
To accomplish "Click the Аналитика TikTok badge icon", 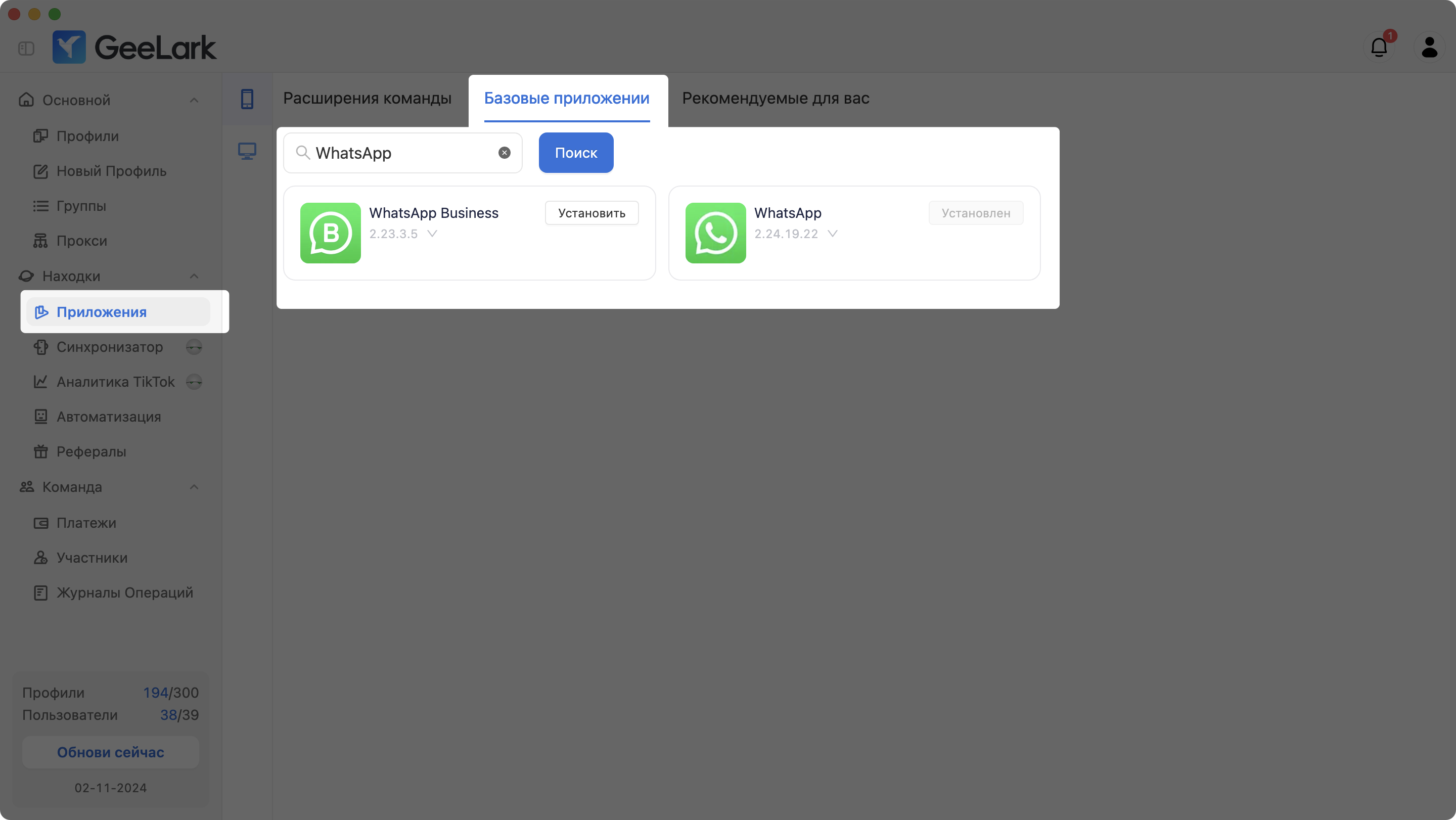I will 194,382.
